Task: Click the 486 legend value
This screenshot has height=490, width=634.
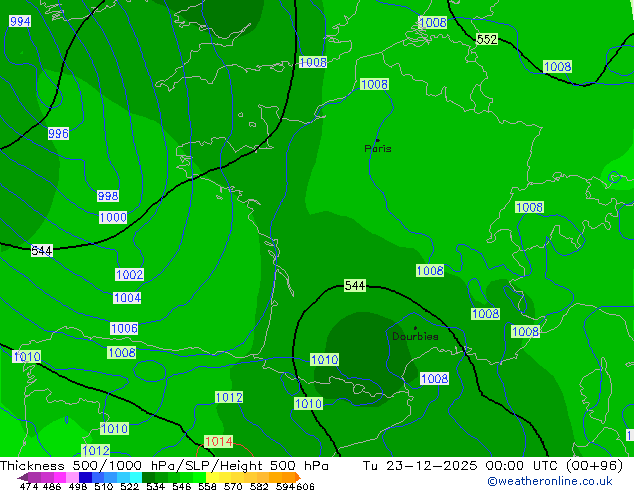Action: click(52, 486)
